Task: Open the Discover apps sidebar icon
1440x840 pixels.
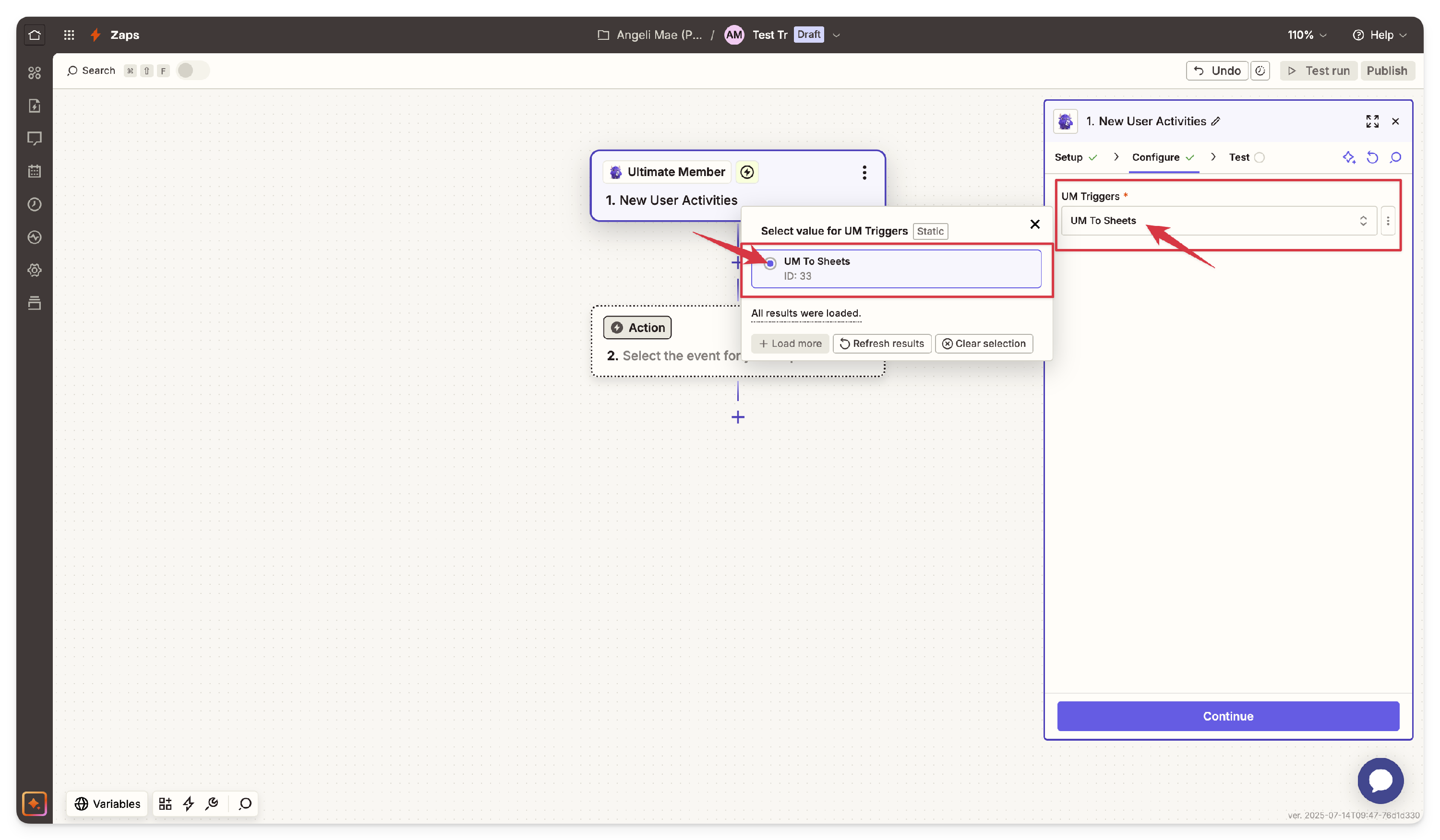Action: [x=34, y=72]
